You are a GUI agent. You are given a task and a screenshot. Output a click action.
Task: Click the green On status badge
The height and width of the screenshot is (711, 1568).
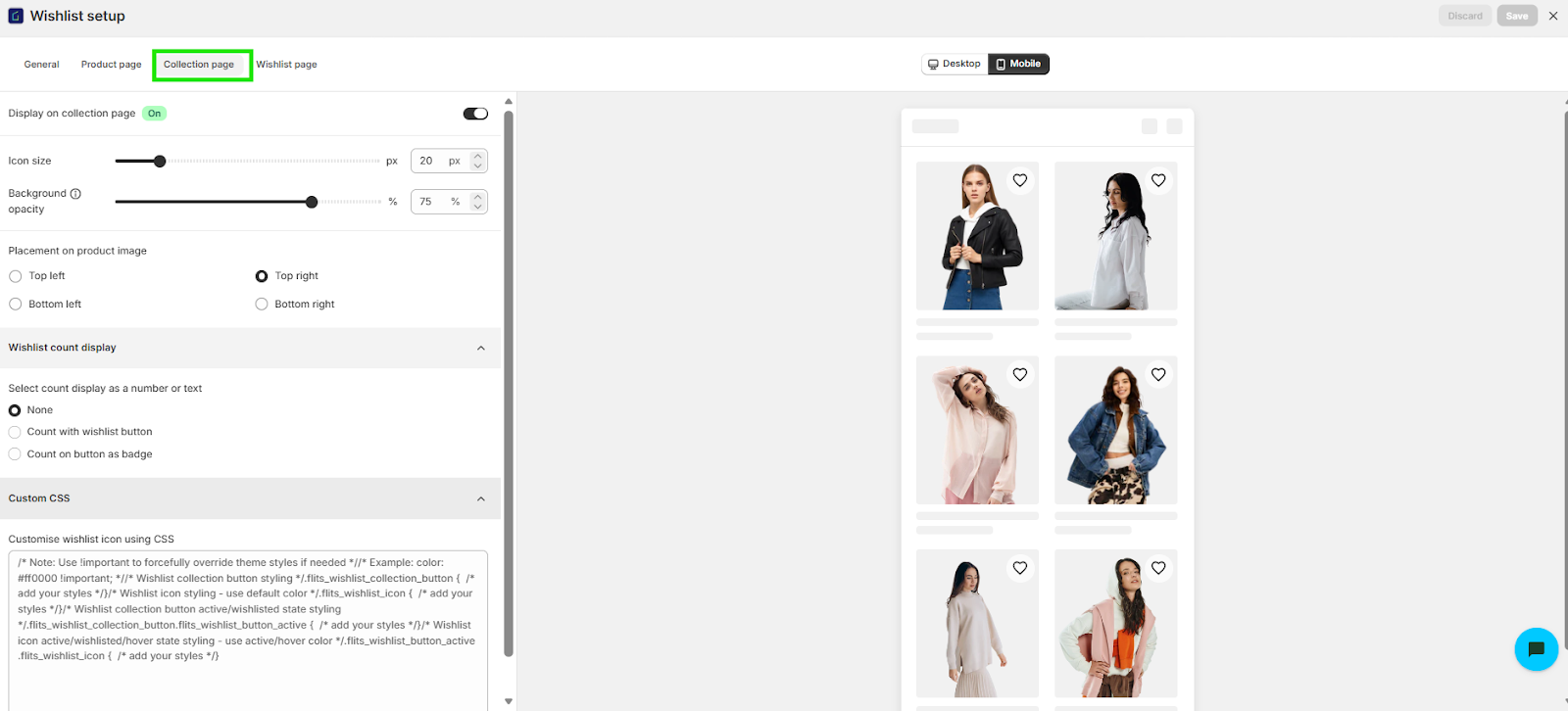(x=155, y=114)
